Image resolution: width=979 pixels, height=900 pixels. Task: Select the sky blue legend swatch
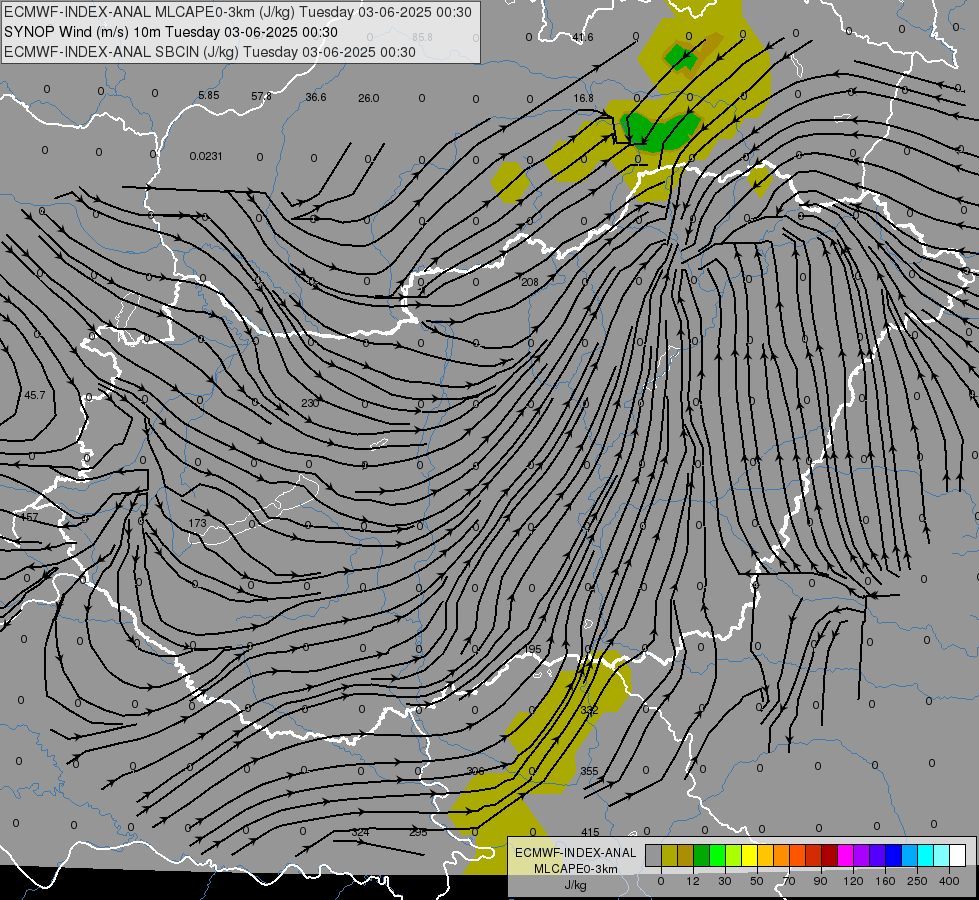(x=910, y=856)
